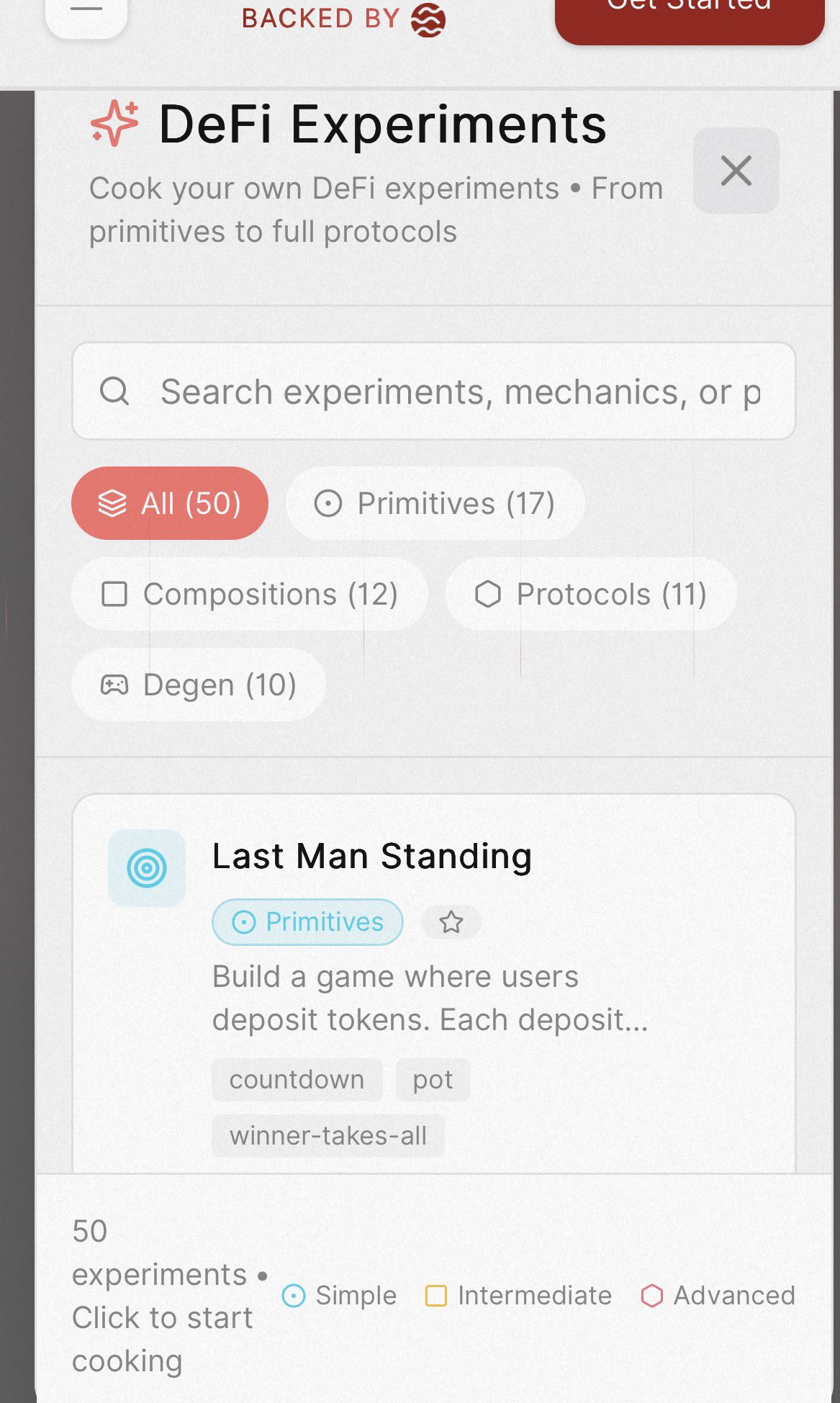Click the countdown tag

click(x=297, y=1080)
